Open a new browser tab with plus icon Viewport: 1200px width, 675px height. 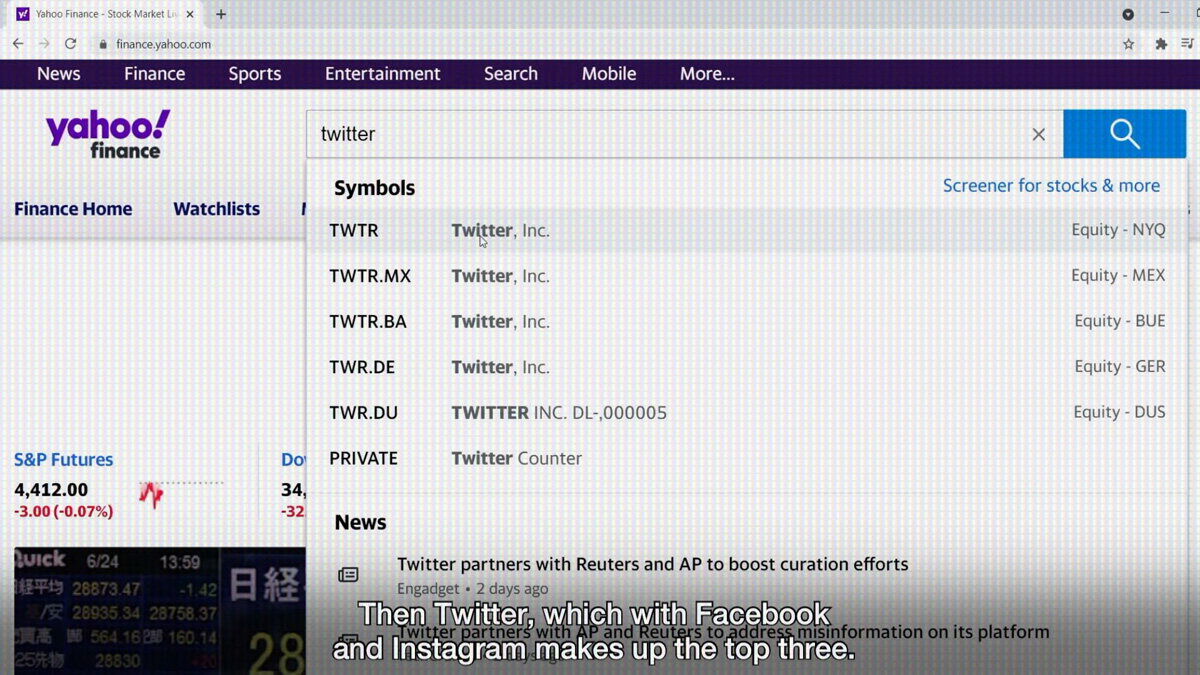pyautogui.click(x=221, y=14)
